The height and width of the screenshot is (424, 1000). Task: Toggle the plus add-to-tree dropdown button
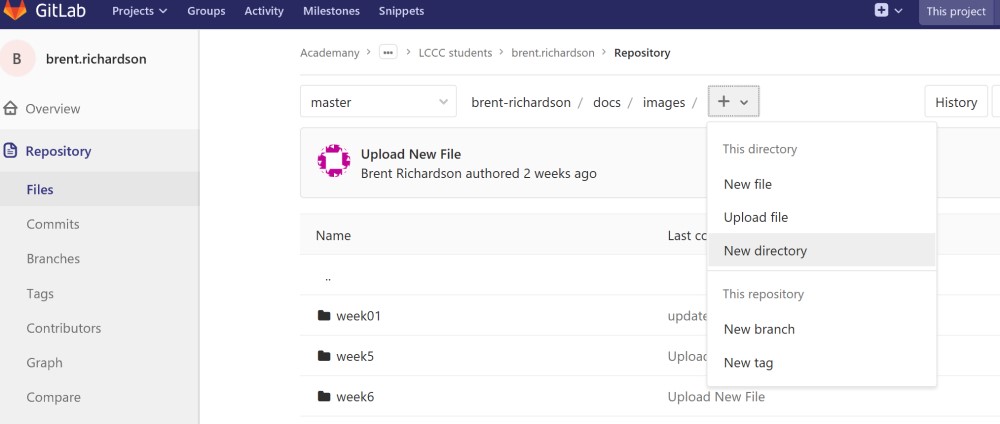734,102
